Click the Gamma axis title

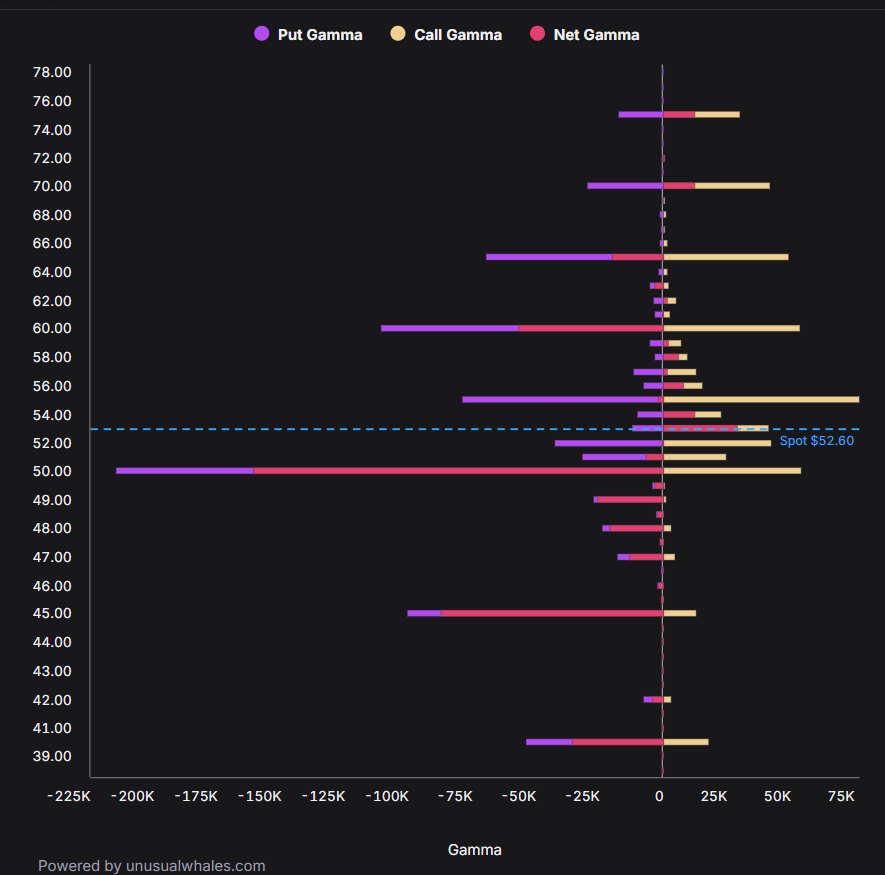click(475, 850)
